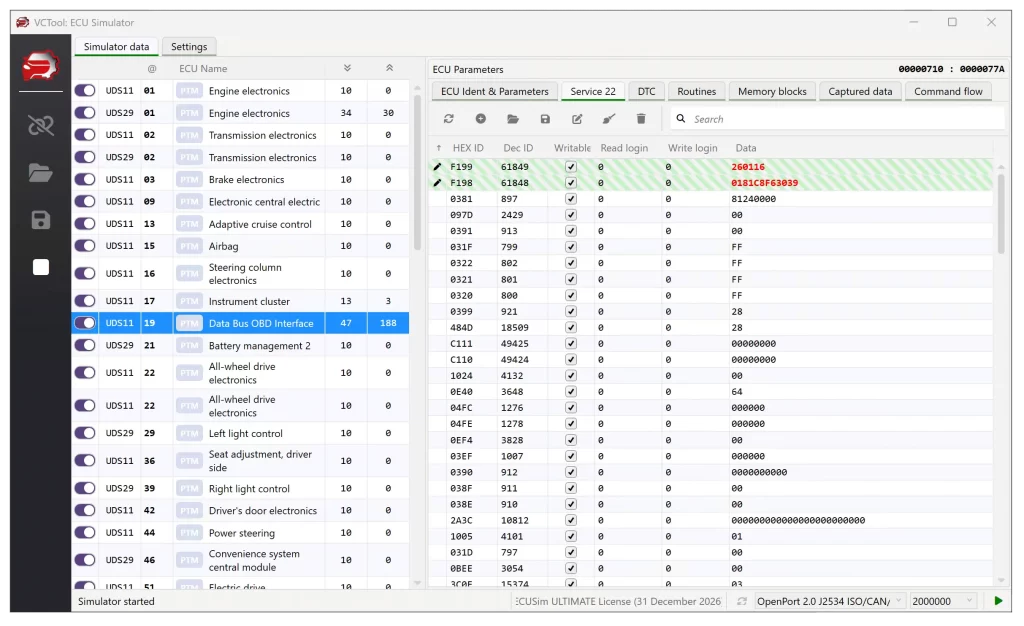Open a file with the sidebar folder icon
This screenshot has width=1024, height=626.
41,173
